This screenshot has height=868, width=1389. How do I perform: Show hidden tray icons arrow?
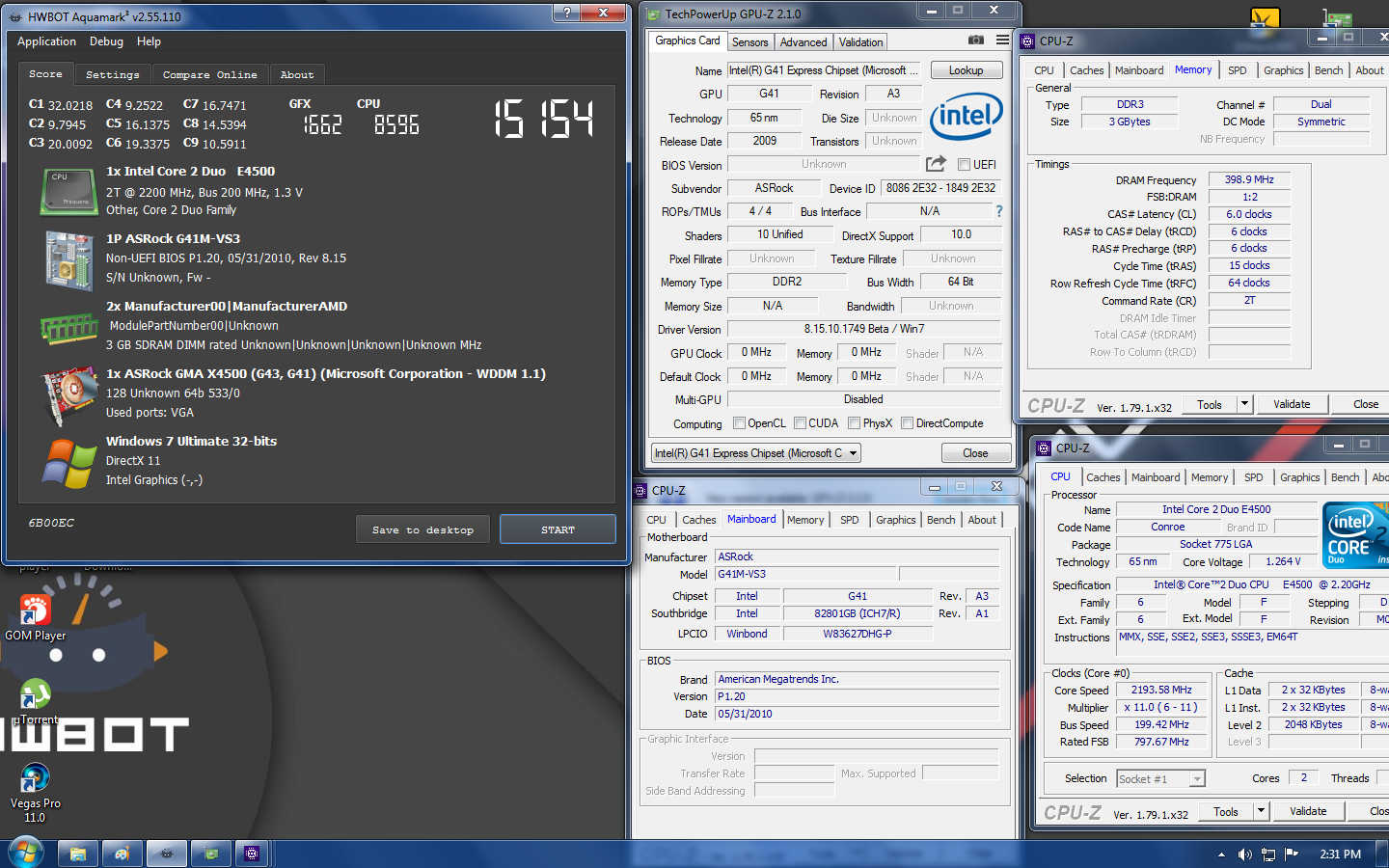pyautogui.click(x=1221, y=854)
